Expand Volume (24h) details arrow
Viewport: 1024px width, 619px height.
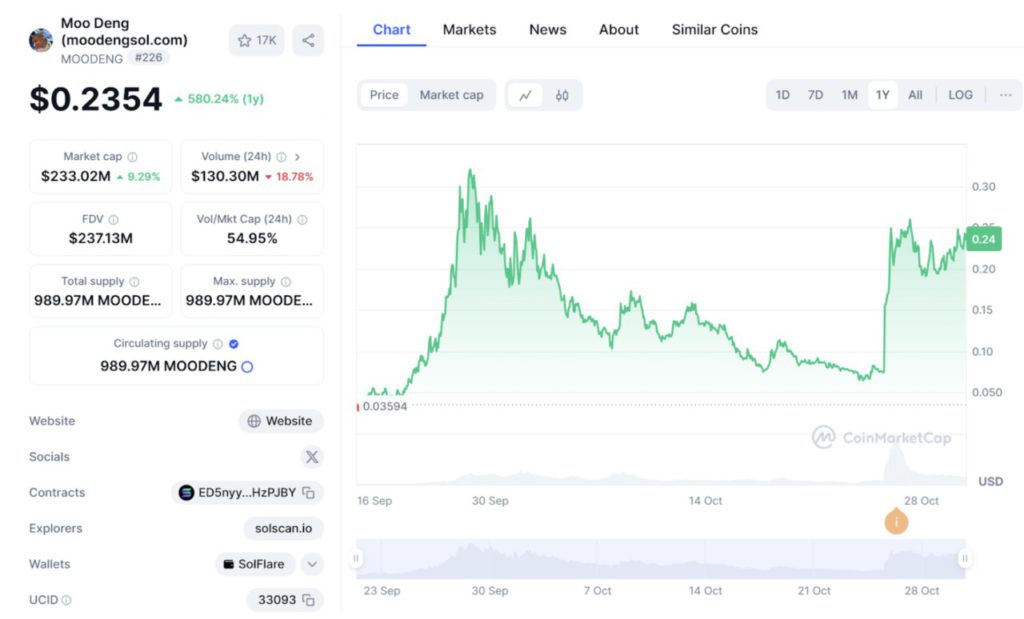[x=298, y=157]
